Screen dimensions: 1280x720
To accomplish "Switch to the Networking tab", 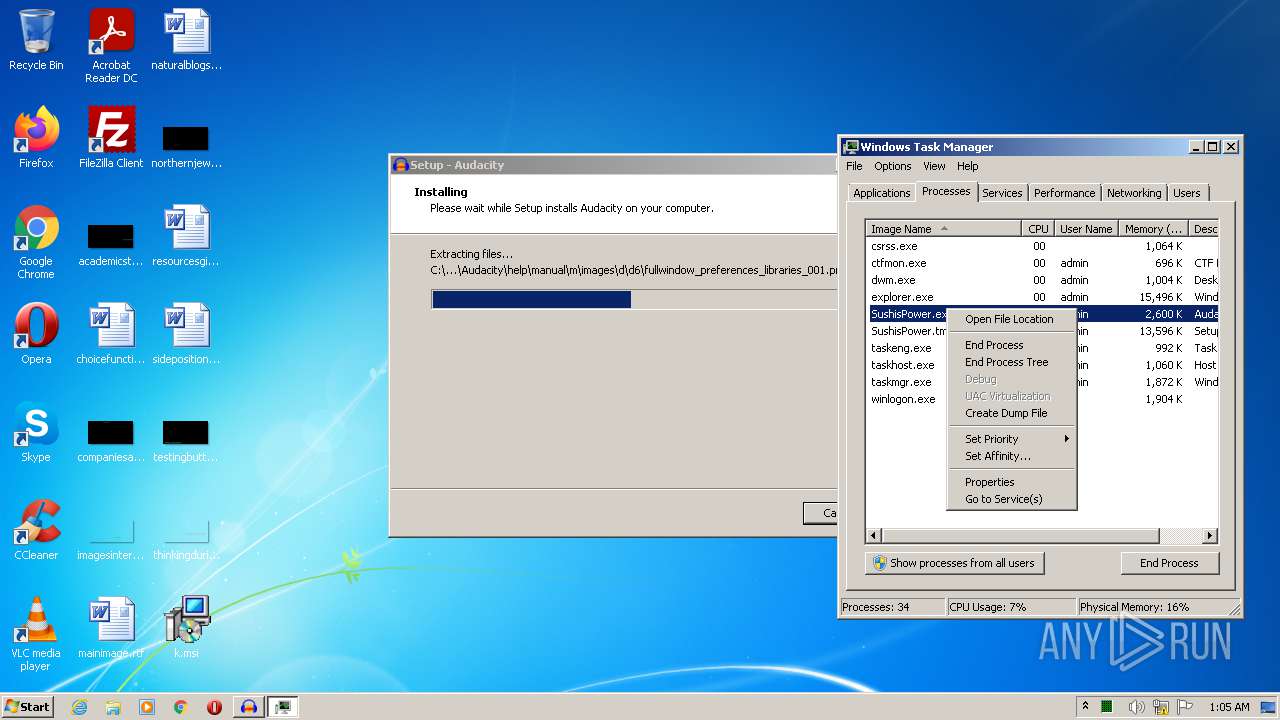I will (x=1134, y=193).
